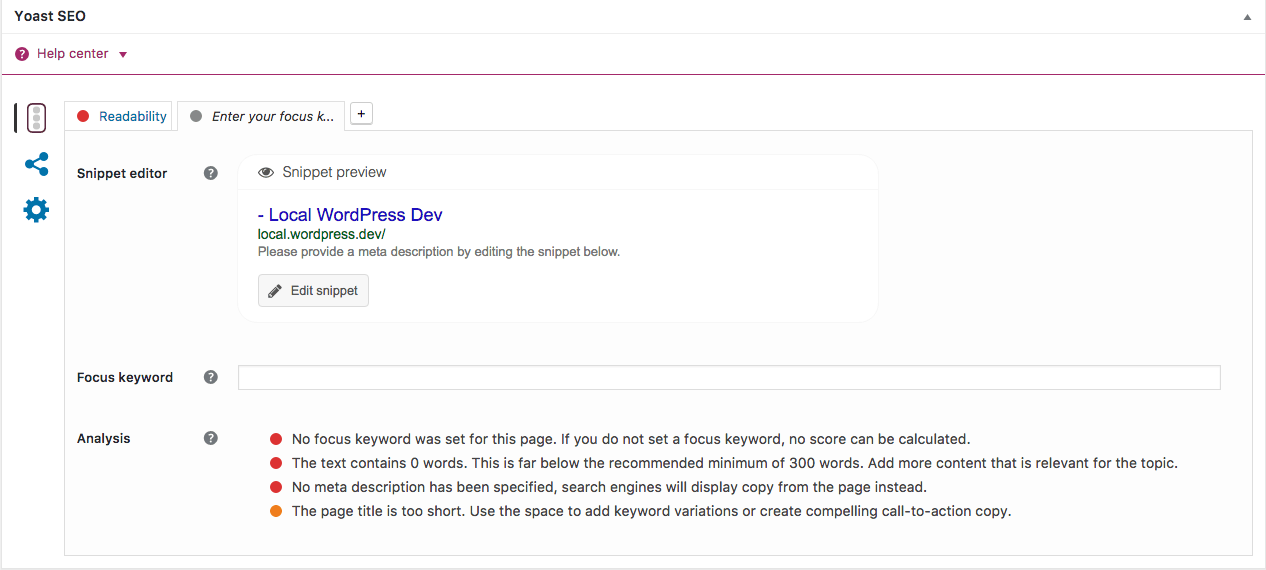Click the Yoast SEO panel title

tap(50, 17)
